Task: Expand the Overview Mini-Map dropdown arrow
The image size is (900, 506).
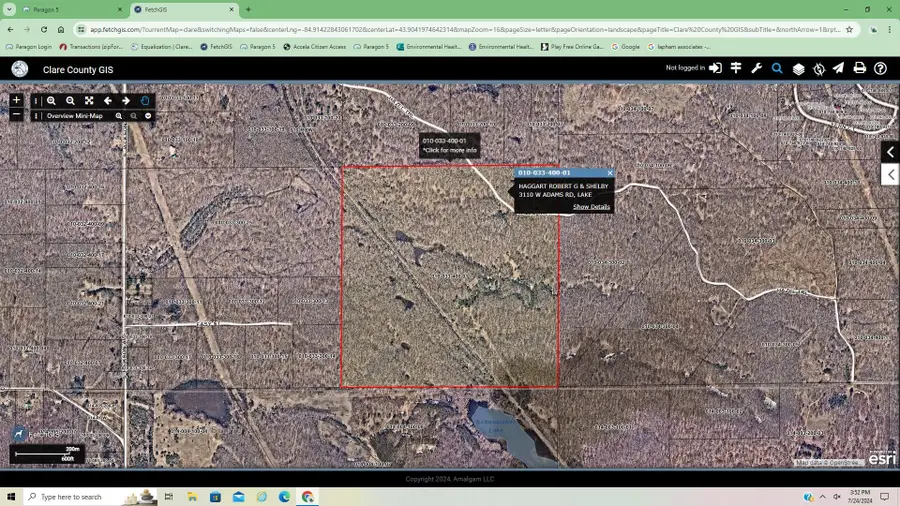Action: coord(148,116)
